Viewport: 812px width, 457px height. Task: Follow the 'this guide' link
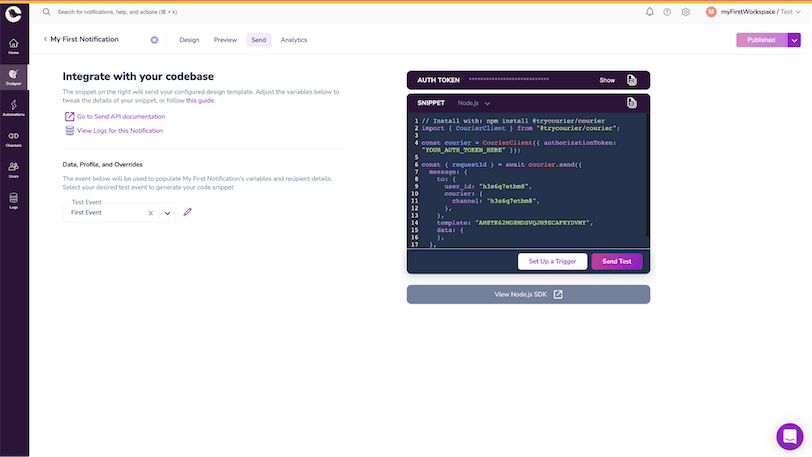(x=200, y=101)
